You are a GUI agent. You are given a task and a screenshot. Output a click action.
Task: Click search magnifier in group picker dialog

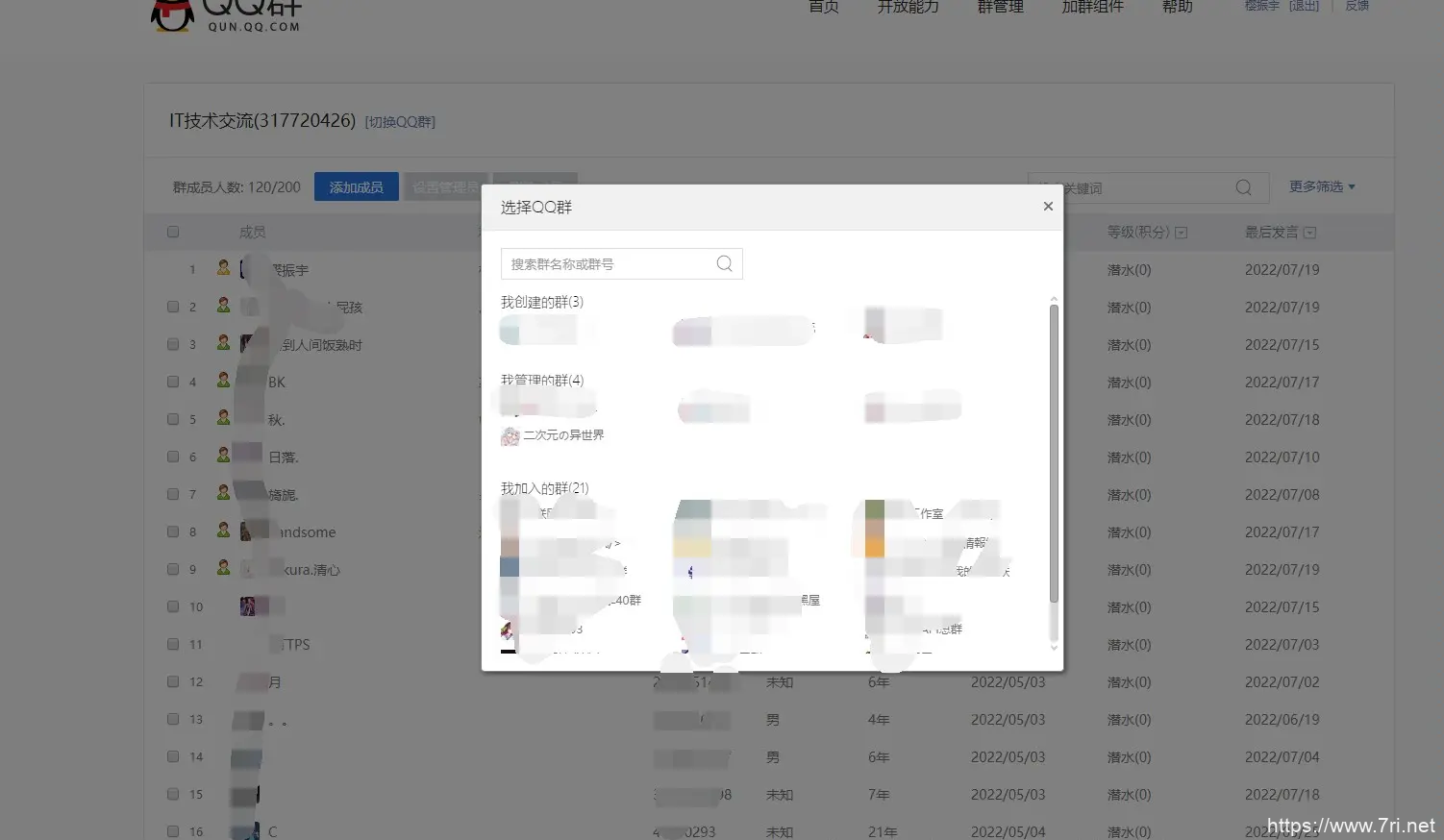point(725,263)
